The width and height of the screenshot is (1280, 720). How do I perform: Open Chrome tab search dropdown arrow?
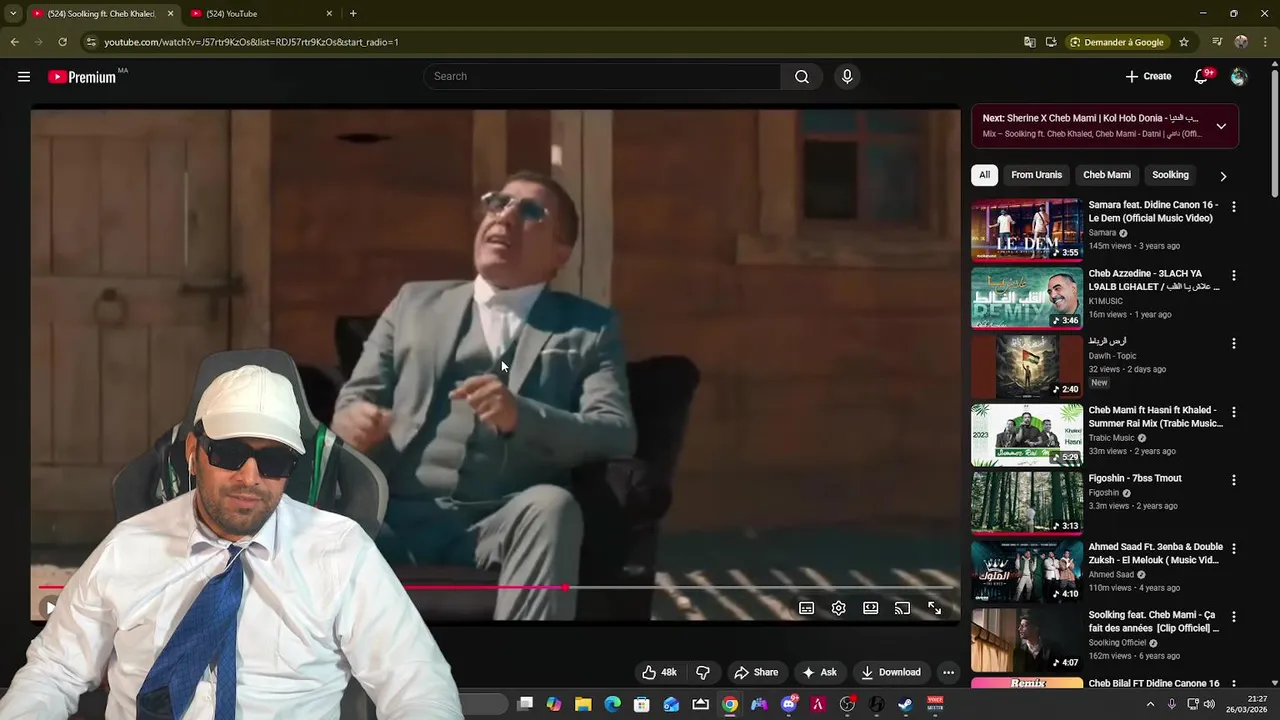click(x=13, y=13)
